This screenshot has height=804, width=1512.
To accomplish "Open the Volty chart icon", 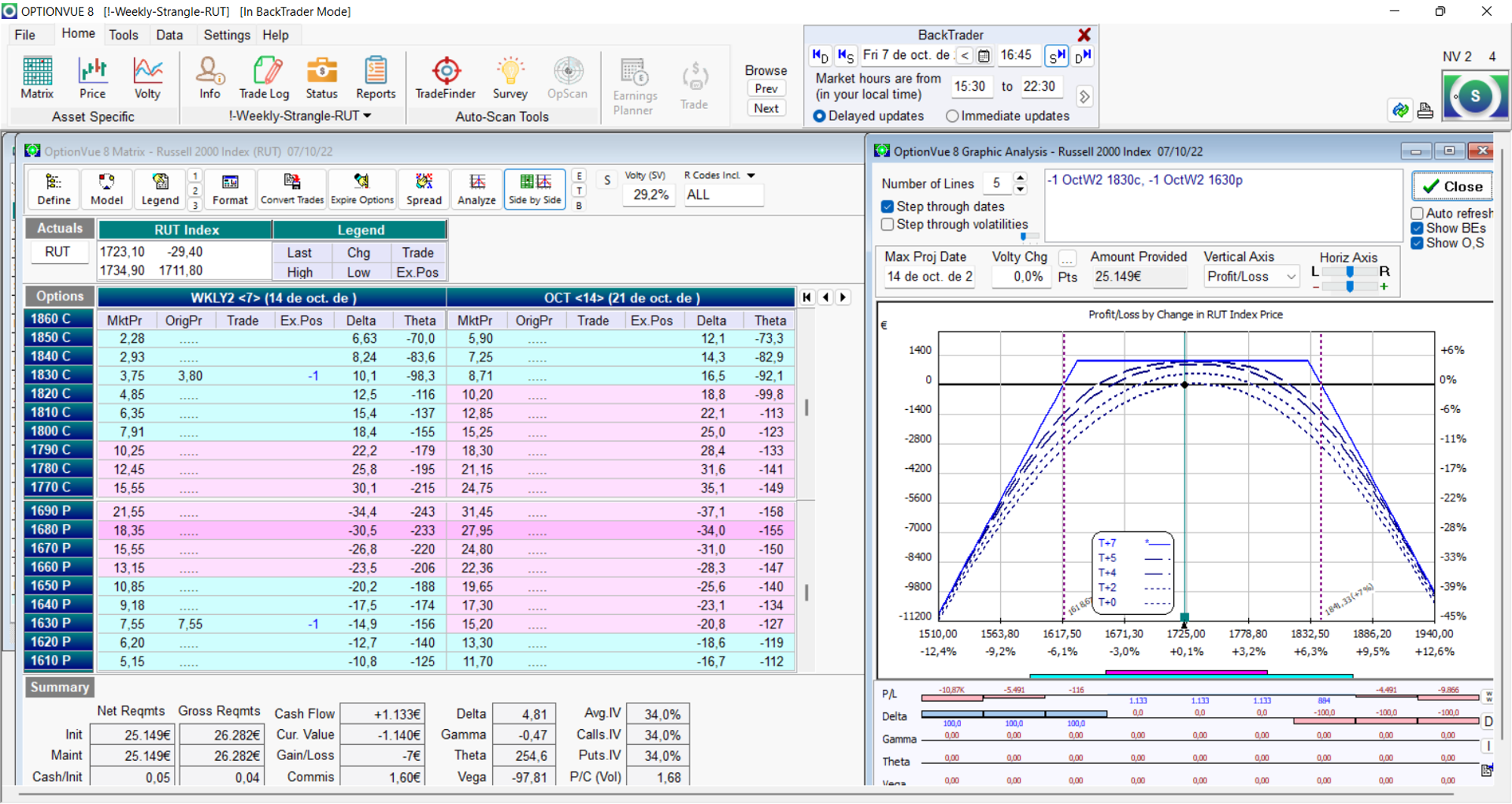I will 147,78.
